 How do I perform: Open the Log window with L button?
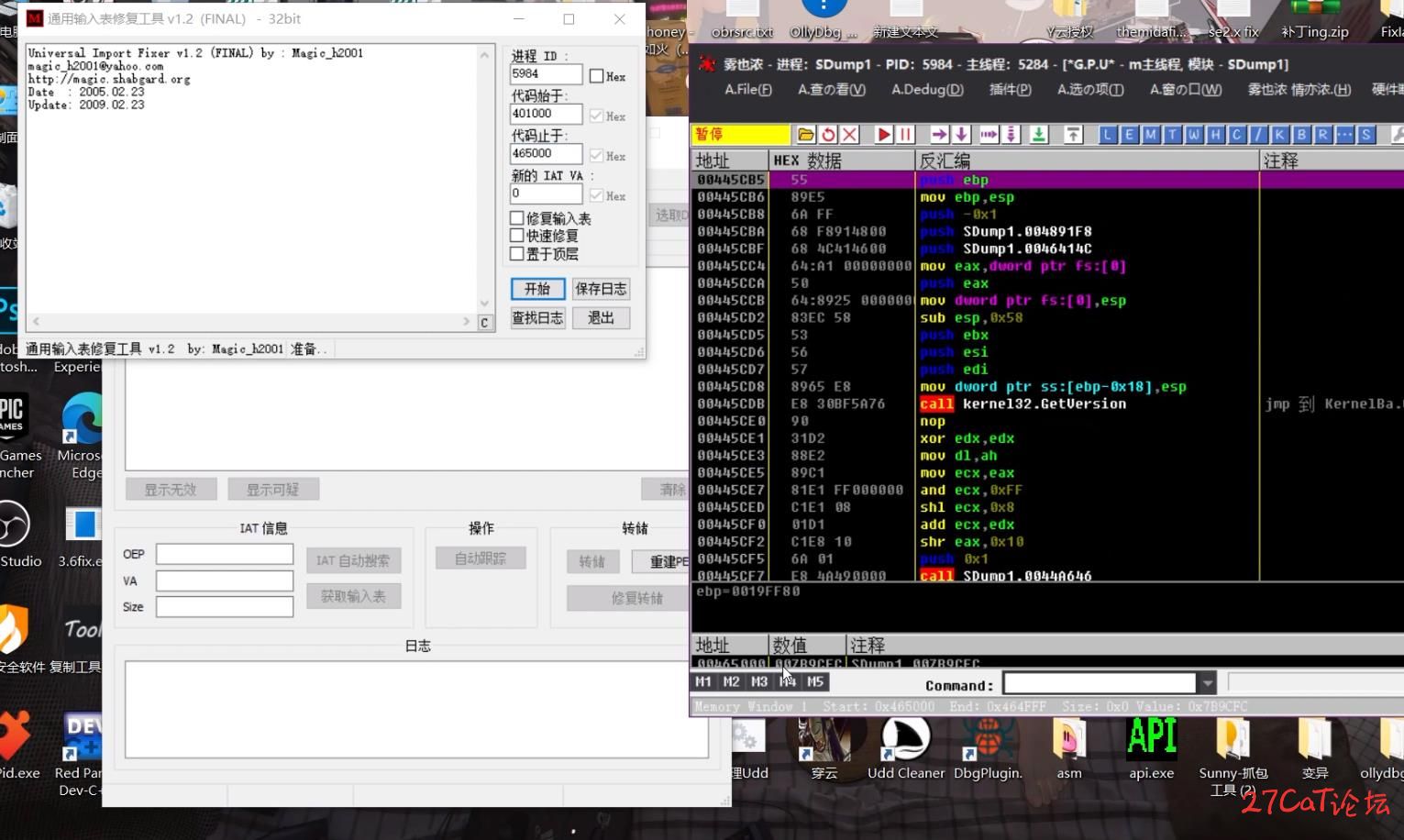click(1108, 135)
